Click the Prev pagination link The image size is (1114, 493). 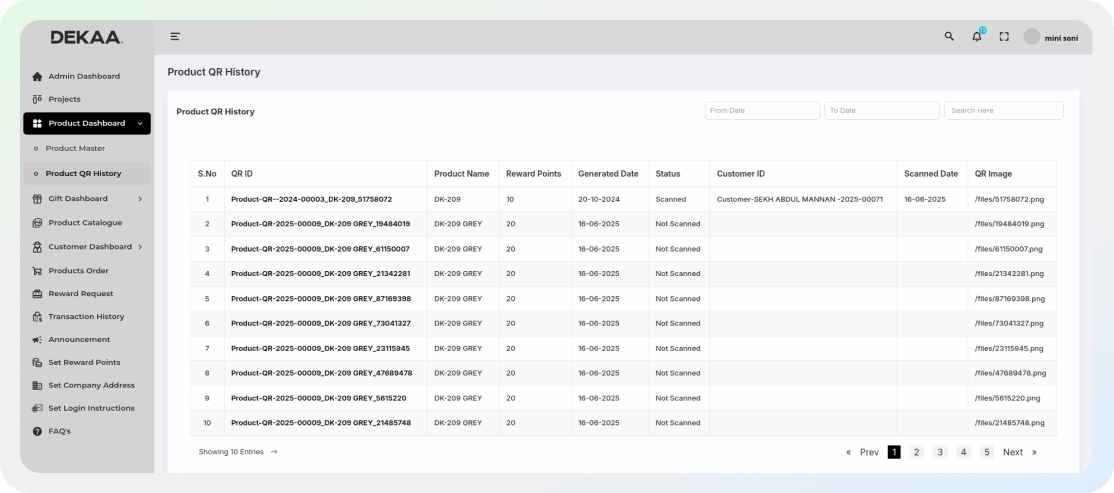[870, 453]
